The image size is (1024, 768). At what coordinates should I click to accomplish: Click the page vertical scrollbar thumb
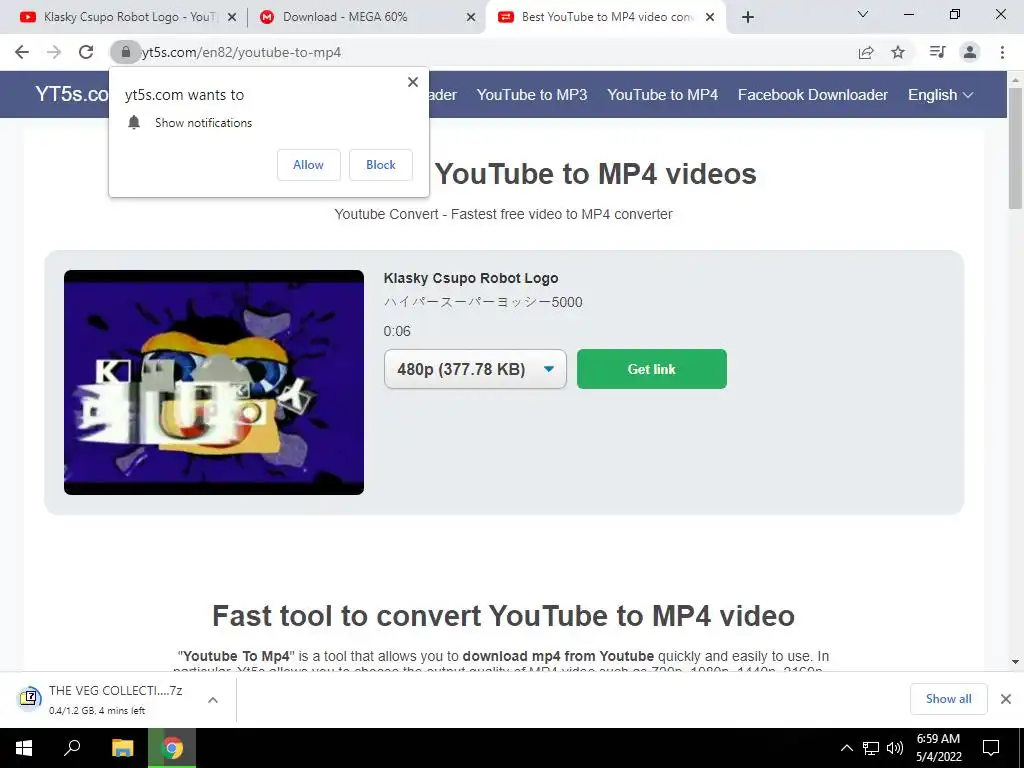[1015, 148]
